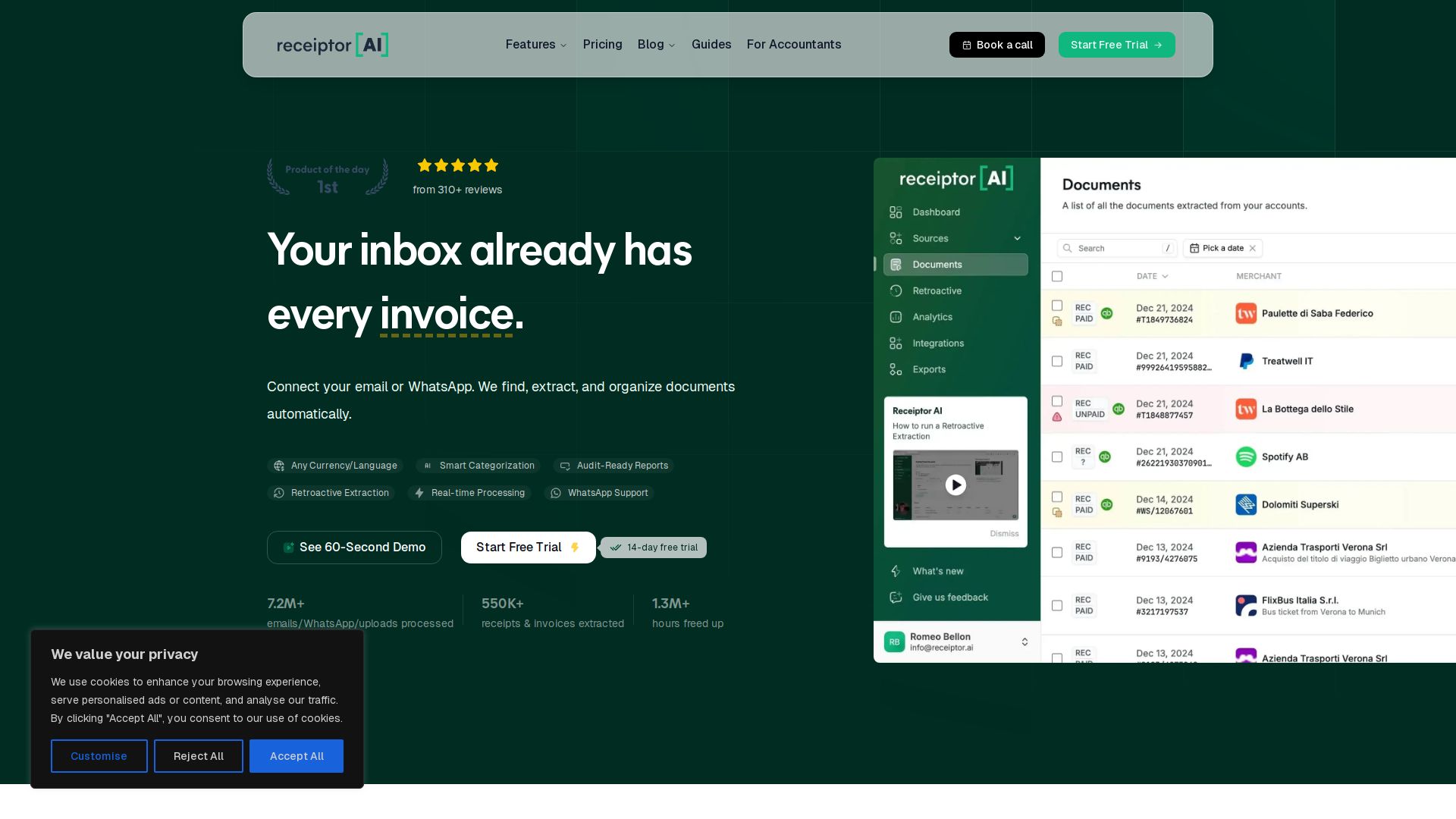Go to the Pricing page

[602, 45]
